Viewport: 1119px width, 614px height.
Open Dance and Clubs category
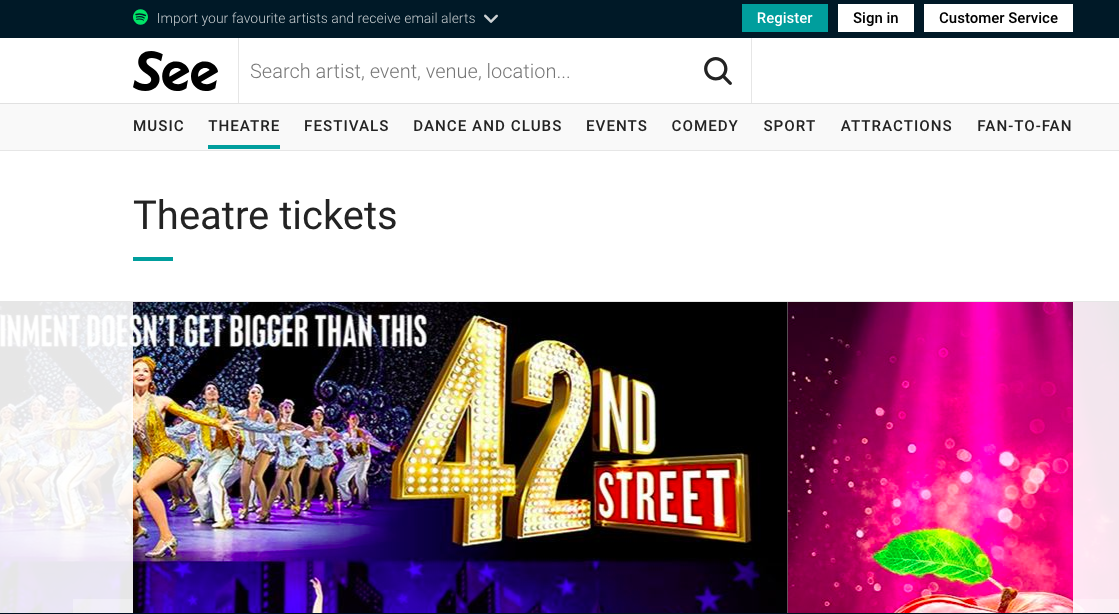(x=487, y=126)
